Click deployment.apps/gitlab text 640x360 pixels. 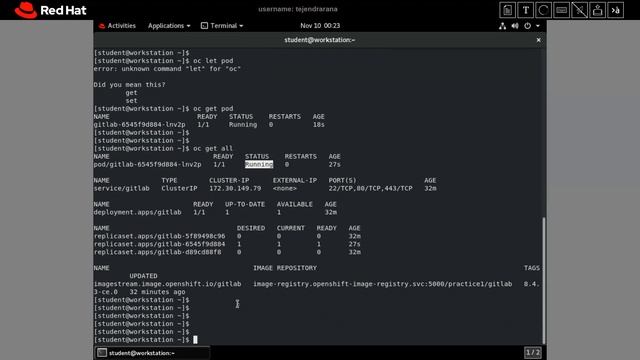(x=138, y=212)
